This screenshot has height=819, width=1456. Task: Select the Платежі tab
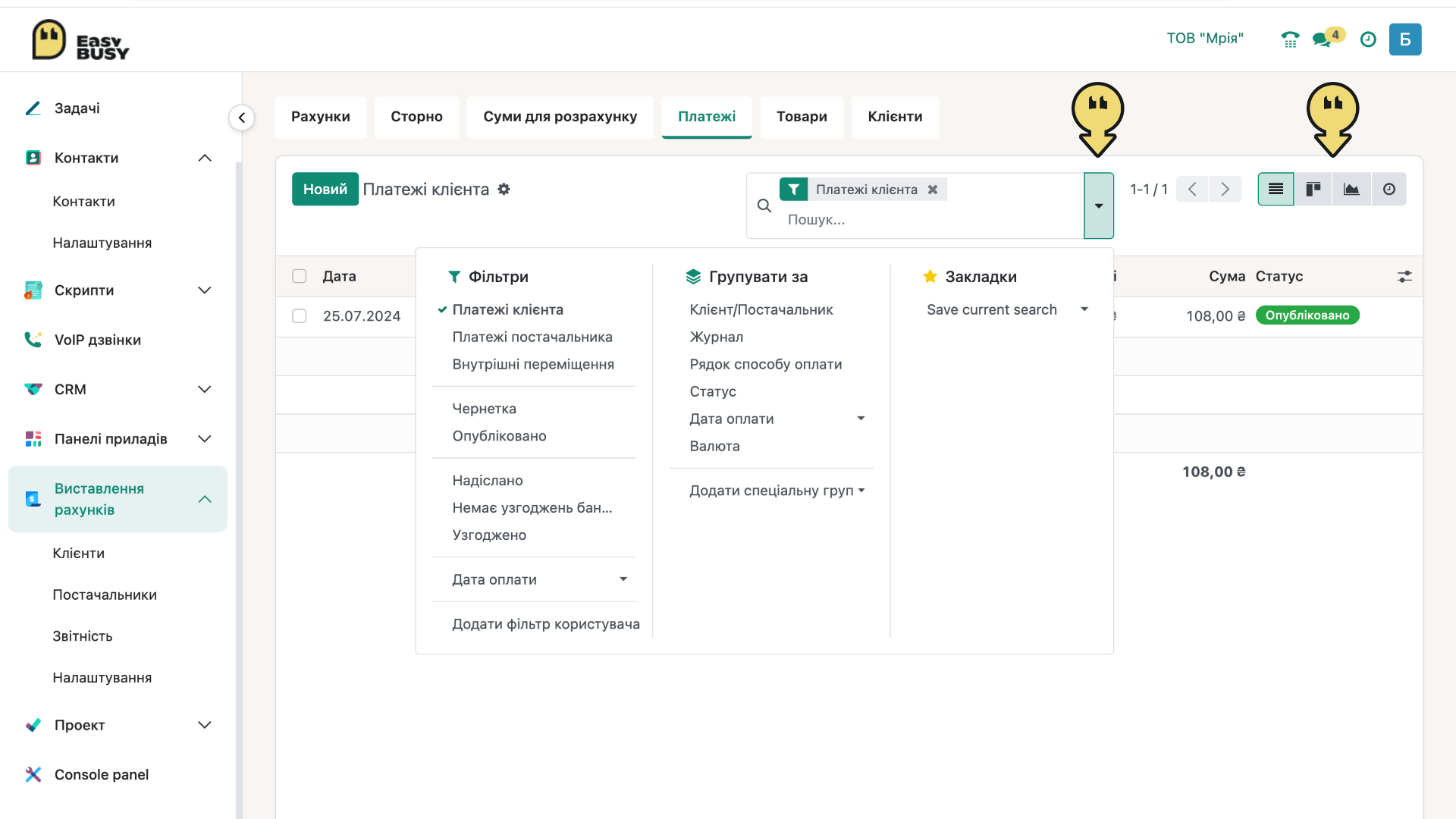707,117
